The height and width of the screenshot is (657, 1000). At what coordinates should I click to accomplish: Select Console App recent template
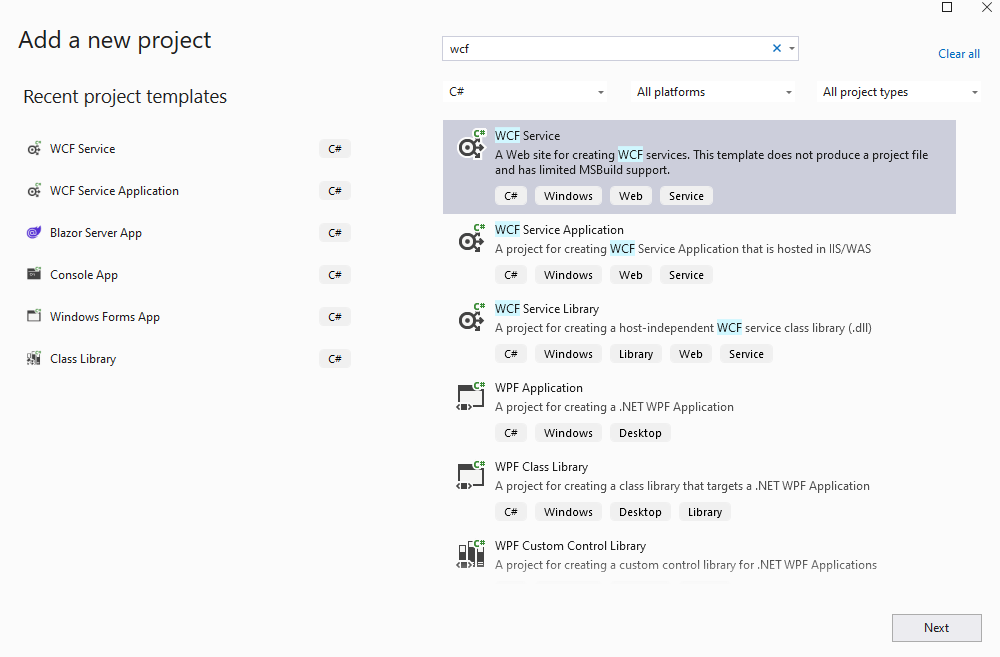point(84,275)
